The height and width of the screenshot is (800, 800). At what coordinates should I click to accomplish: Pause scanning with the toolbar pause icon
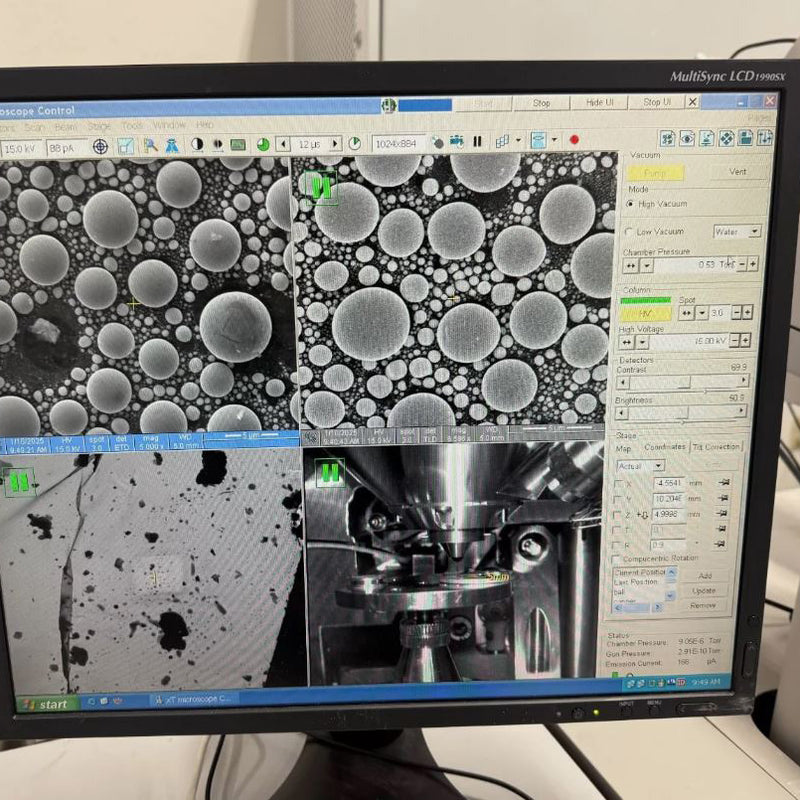pyautogui.click(x=478, y=141)
